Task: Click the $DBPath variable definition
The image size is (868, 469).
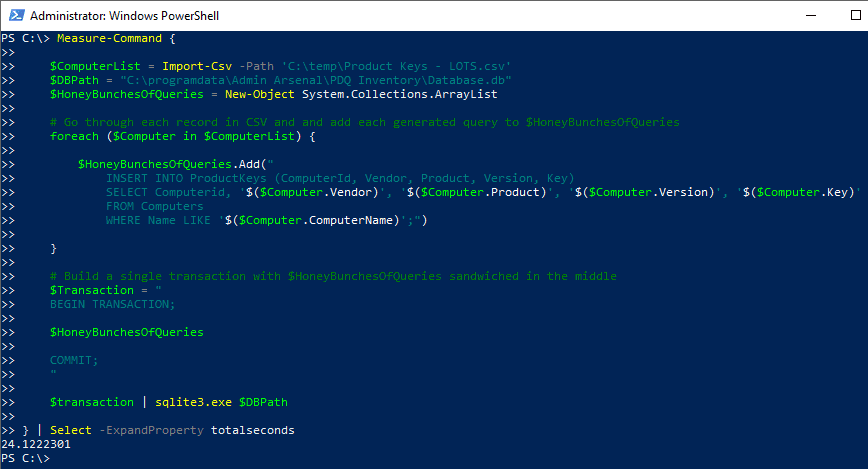Action: [x=74, y=80]
